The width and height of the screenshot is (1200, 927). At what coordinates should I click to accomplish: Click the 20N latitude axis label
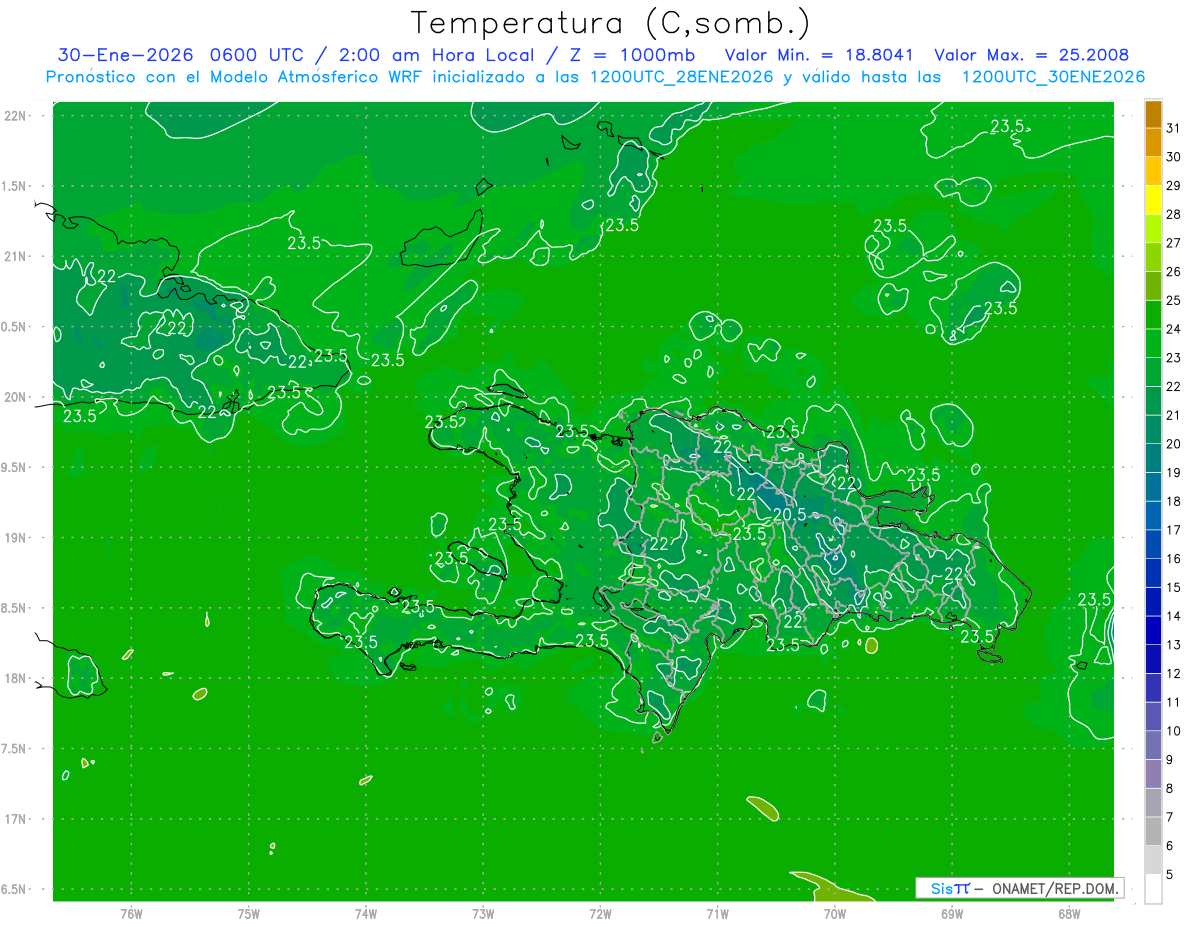point(14,397)
